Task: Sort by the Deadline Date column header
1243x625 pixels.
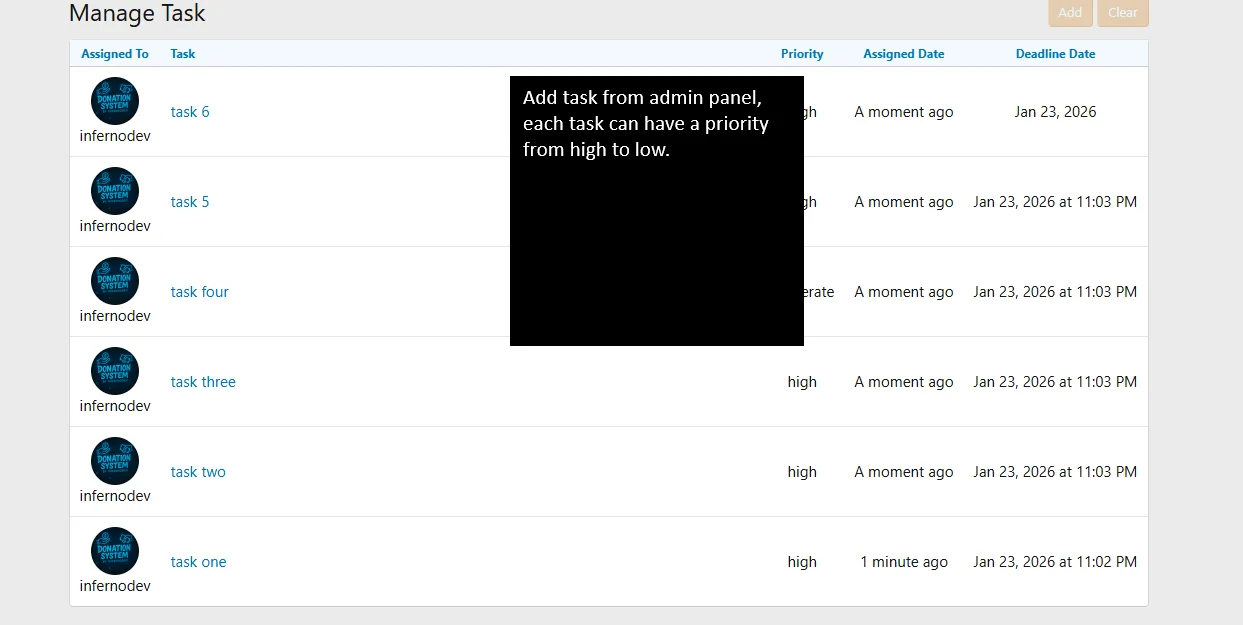Action: pos(1055,54)
